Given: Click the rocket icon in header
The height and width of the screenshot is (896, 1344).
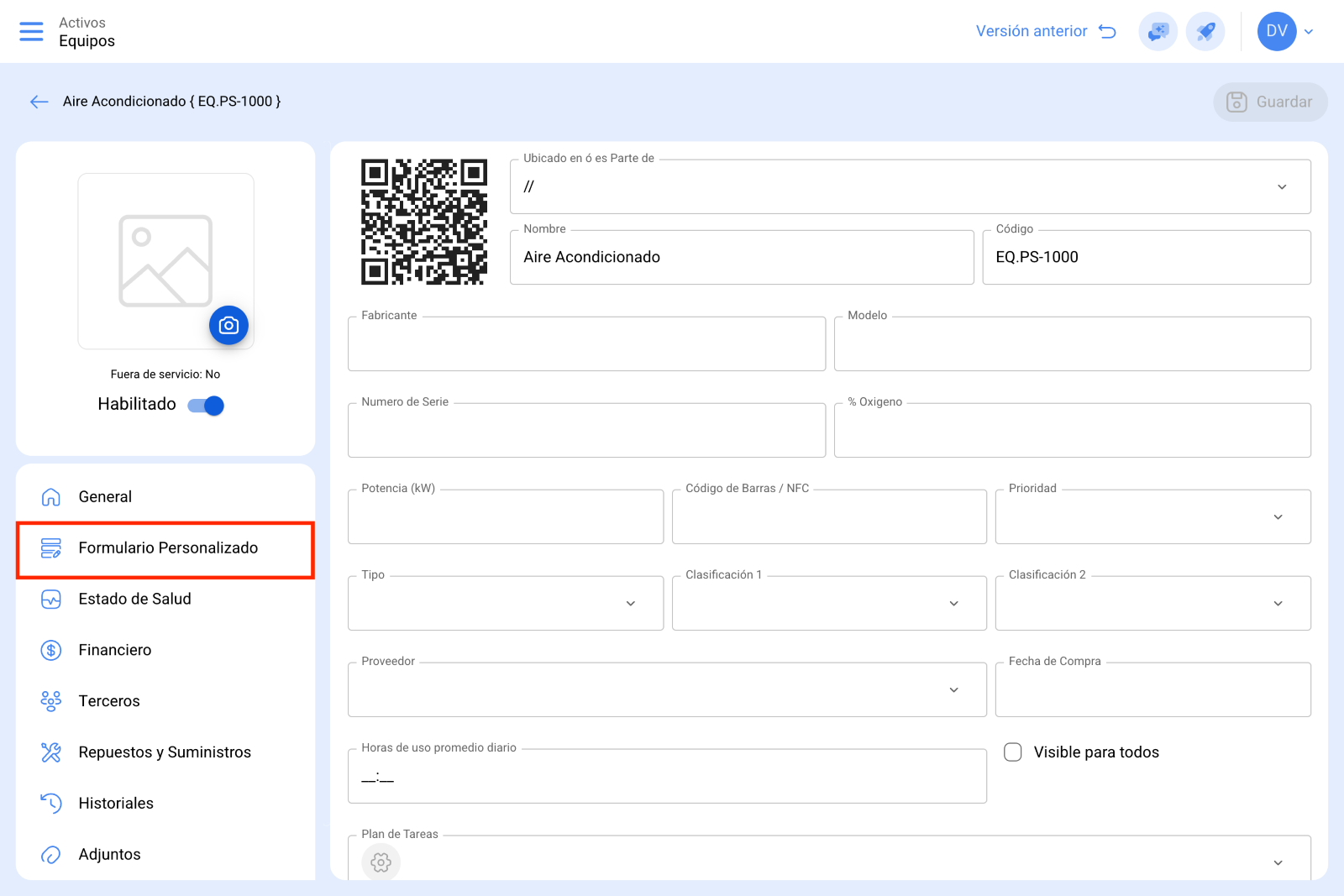Looking at the screenshot, I should [1205, 32].
